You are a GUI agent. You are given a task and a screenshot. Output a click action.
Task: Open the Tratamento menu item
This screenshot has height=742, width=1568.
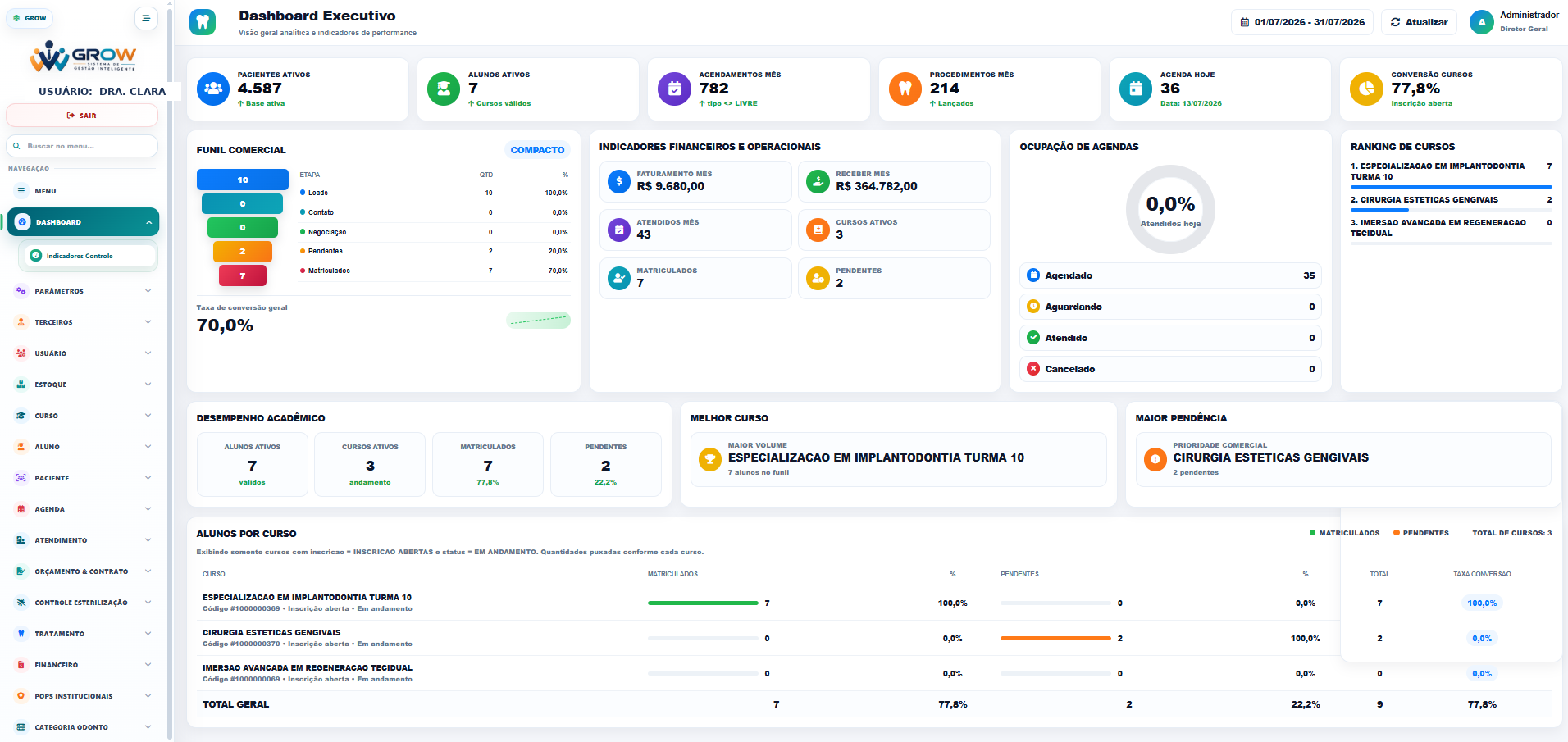(83, 634)
